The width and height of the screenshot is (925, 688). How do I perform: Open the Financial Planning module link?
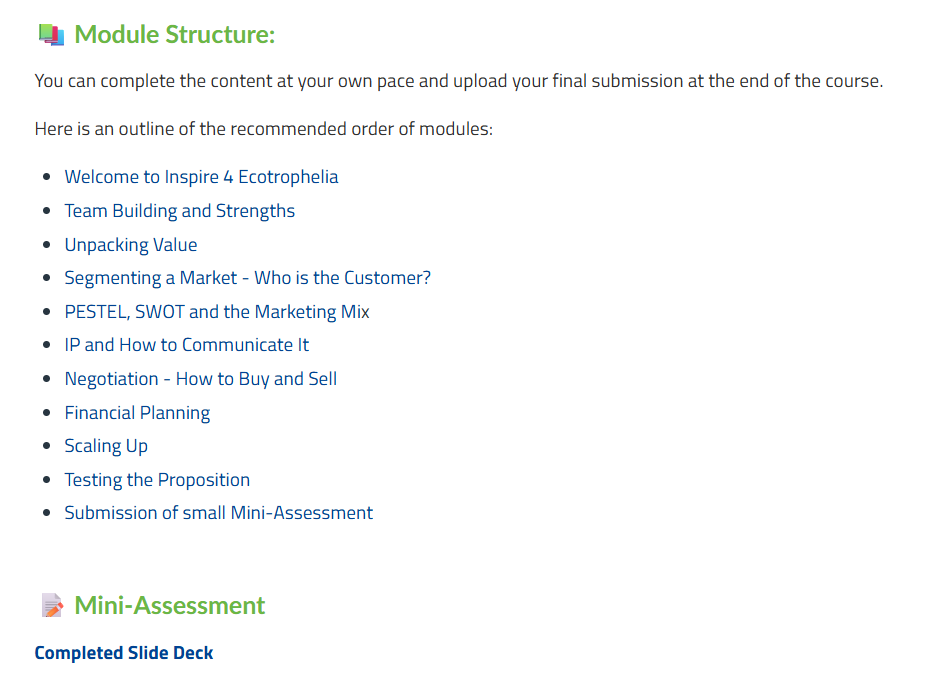(137, 413)
